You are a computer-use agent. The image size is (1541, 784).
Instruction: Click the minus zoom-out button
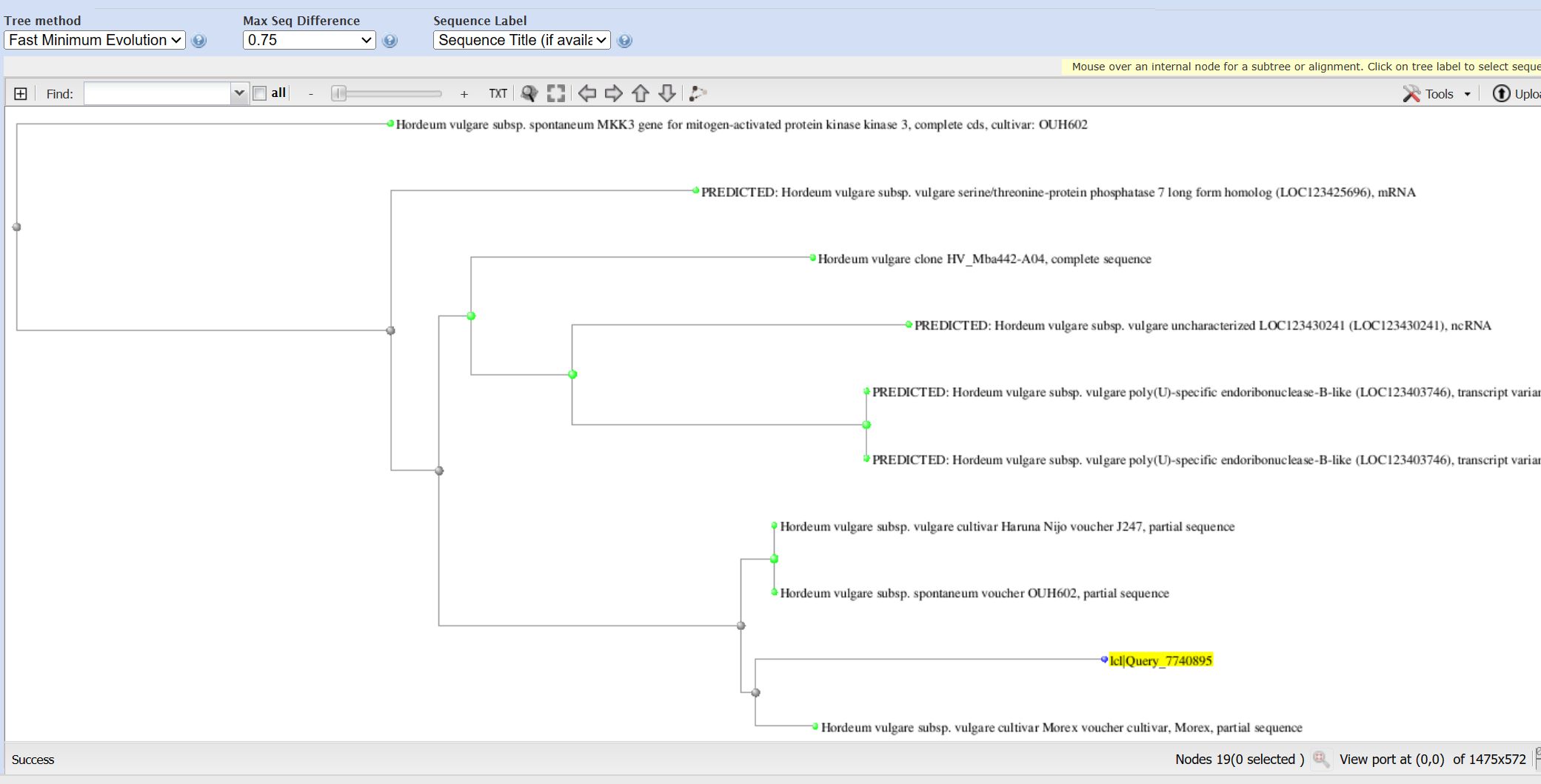(x=311, y=94)
